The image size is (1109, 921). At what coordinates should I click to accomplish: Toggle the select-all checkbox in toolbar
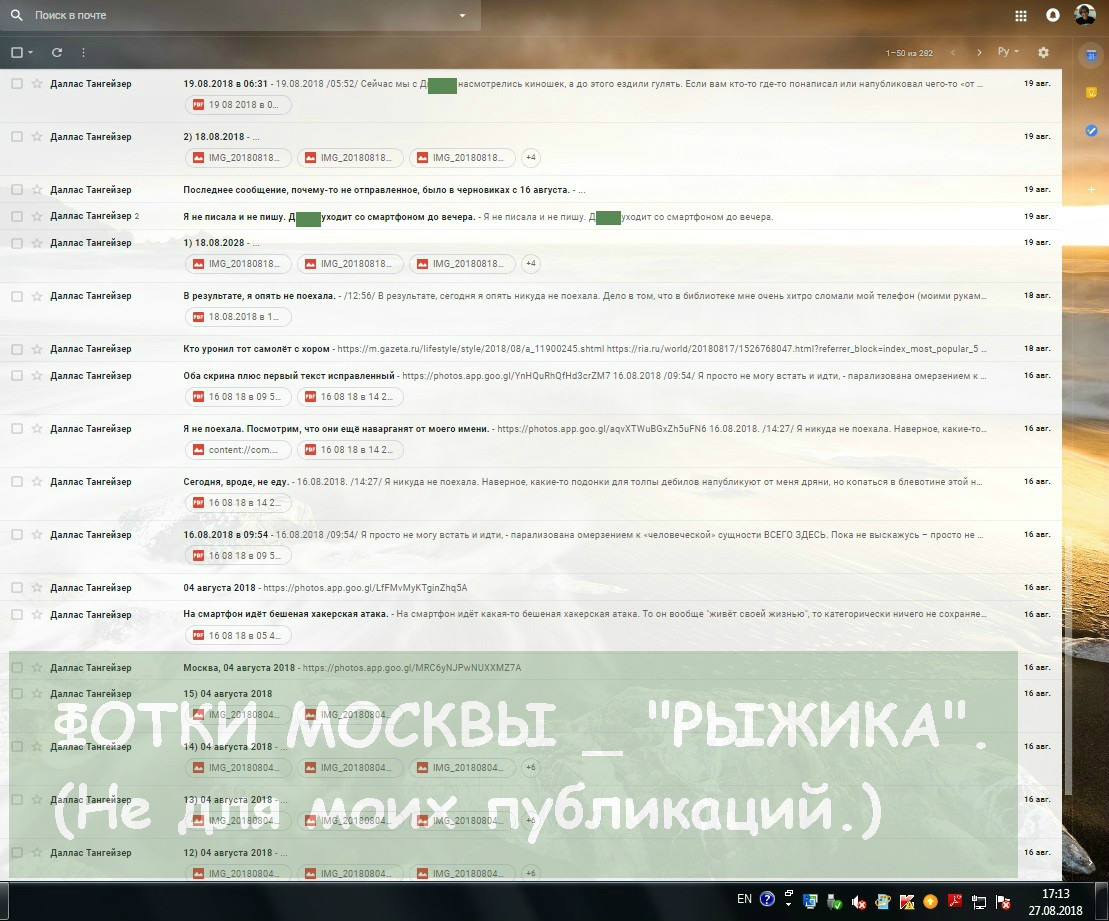[17, 52]
